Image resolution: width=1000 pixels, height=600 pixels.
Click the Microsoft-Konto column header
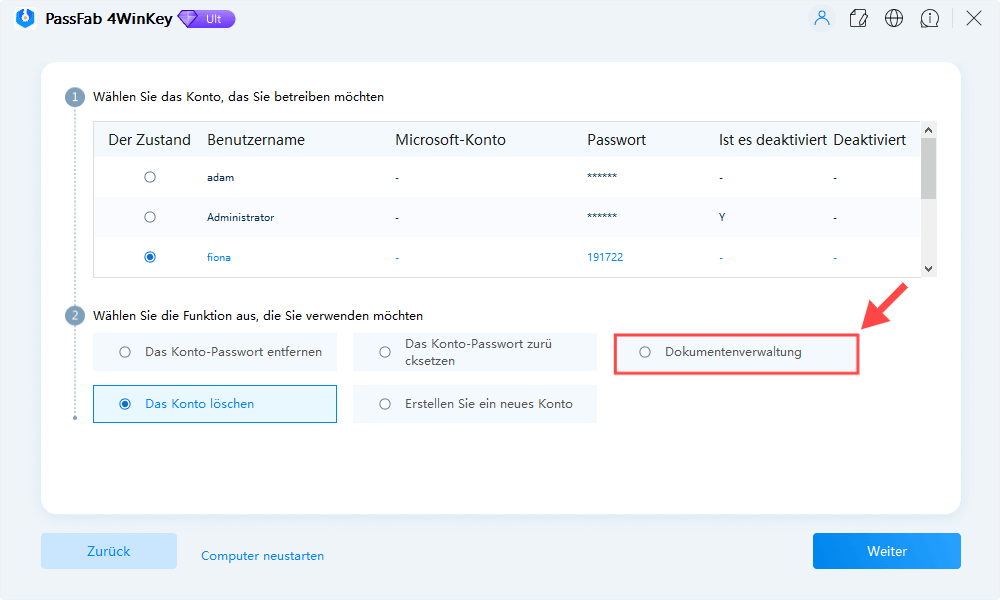click(x=450, y=140)
